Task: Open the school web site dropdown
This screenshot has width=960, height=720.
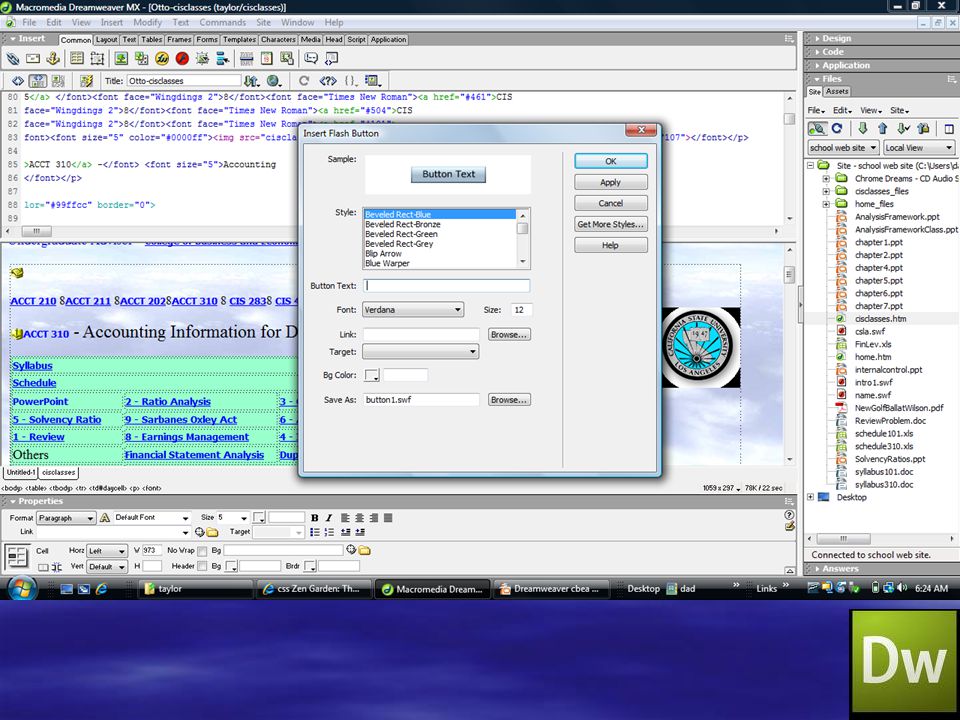Action: [844, 148]
